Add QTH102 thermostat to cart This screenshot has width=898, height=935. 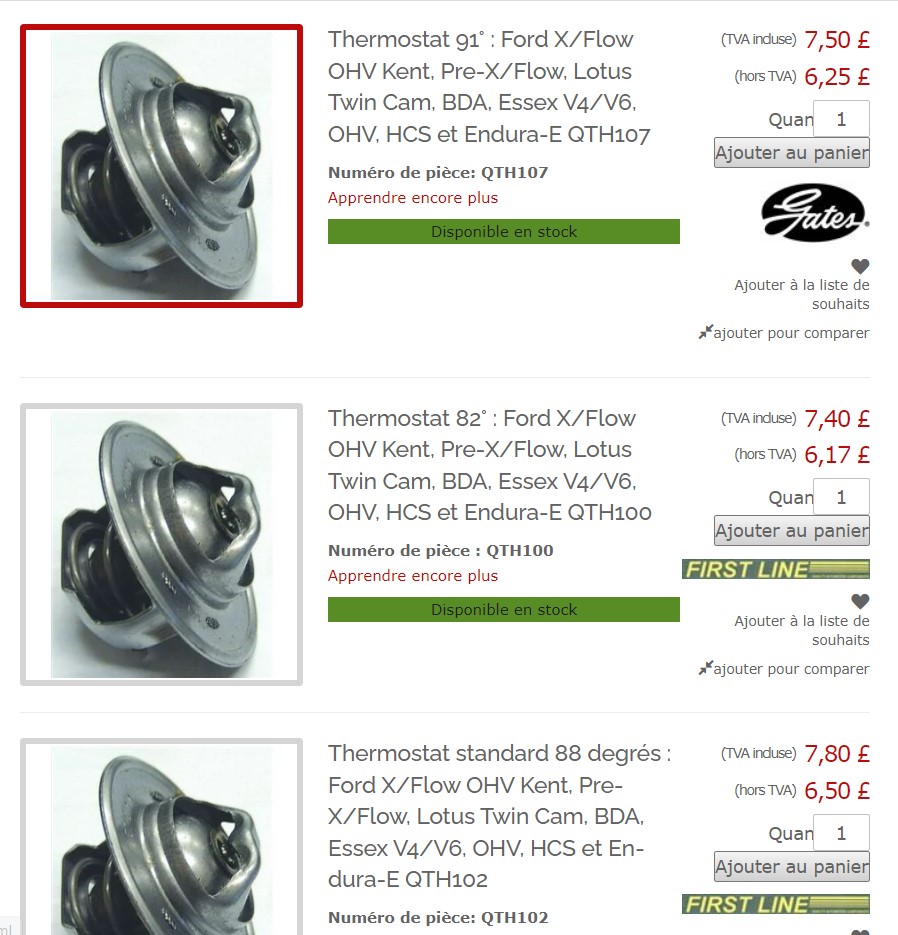pos(792,866)
